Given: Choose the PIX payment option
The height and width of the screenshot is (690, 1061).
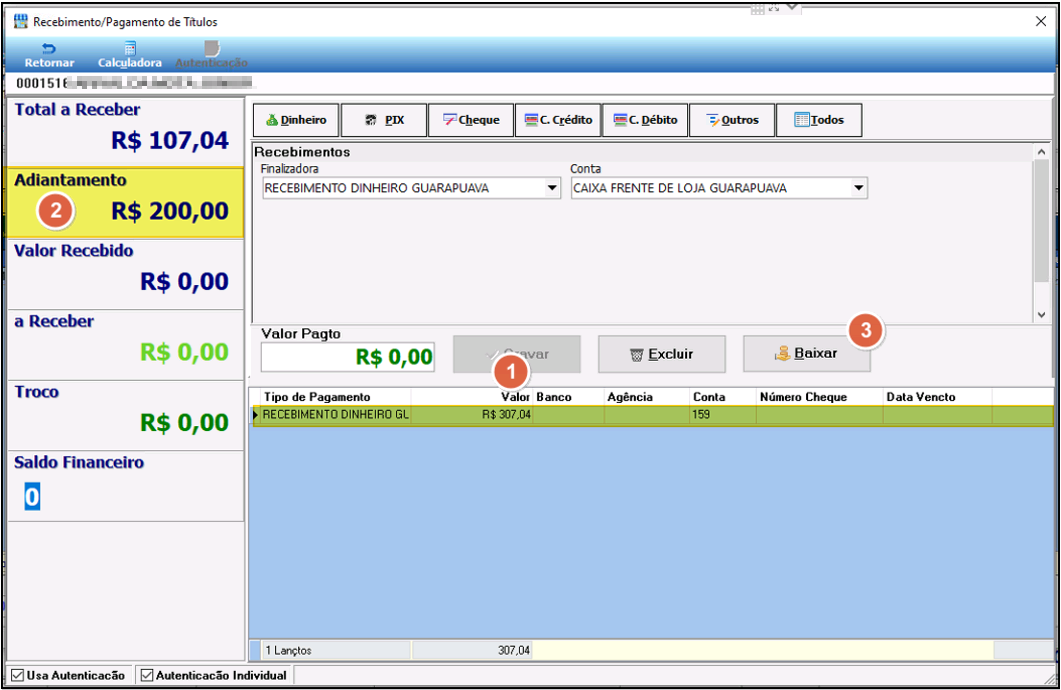Looking at the screenshot, I should click(384, 120).
